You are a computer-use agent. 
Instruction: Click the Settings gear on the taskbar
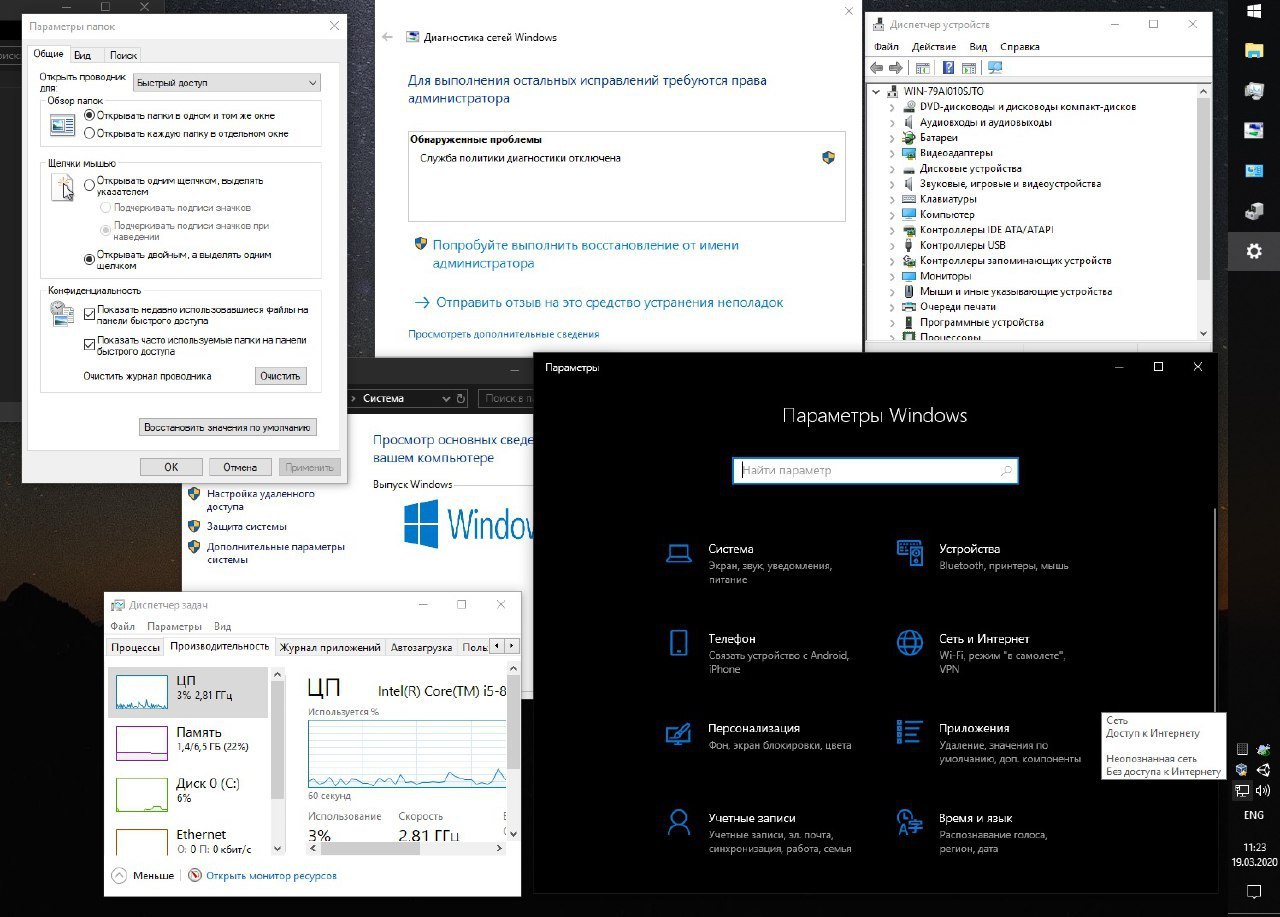(1254, 252)
